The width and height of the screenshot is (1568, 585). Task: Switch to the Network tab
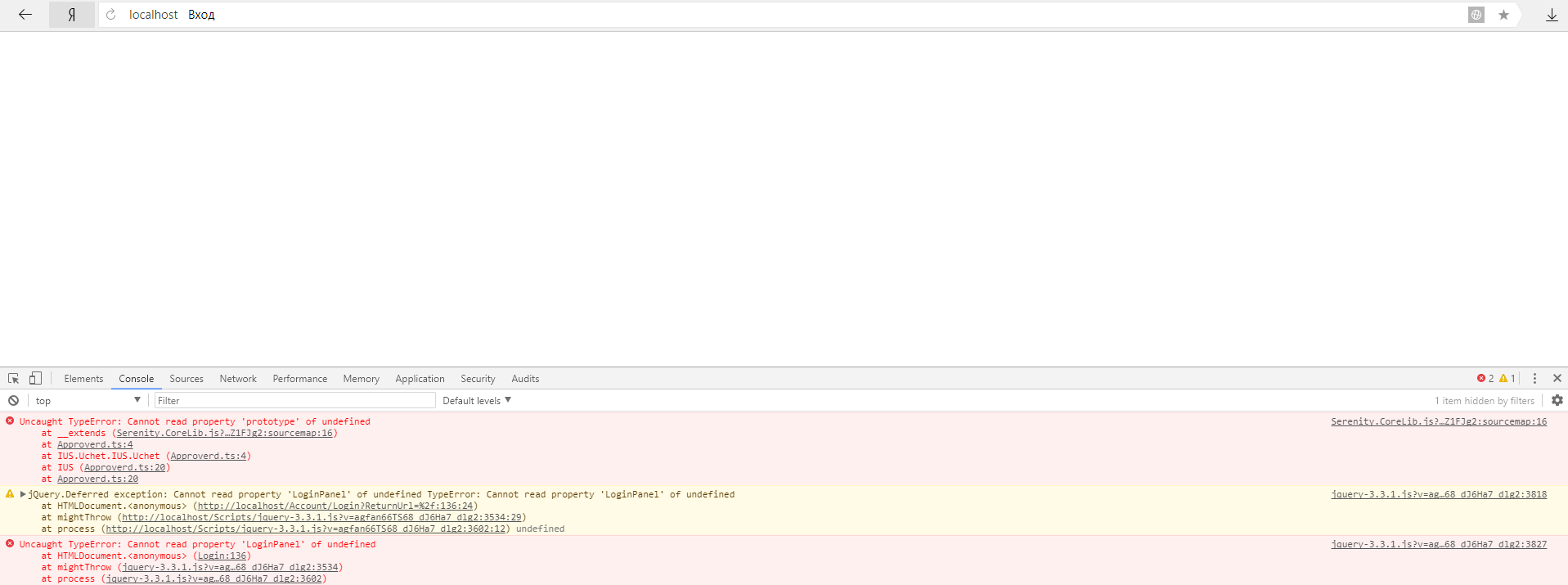coord(238,379)
